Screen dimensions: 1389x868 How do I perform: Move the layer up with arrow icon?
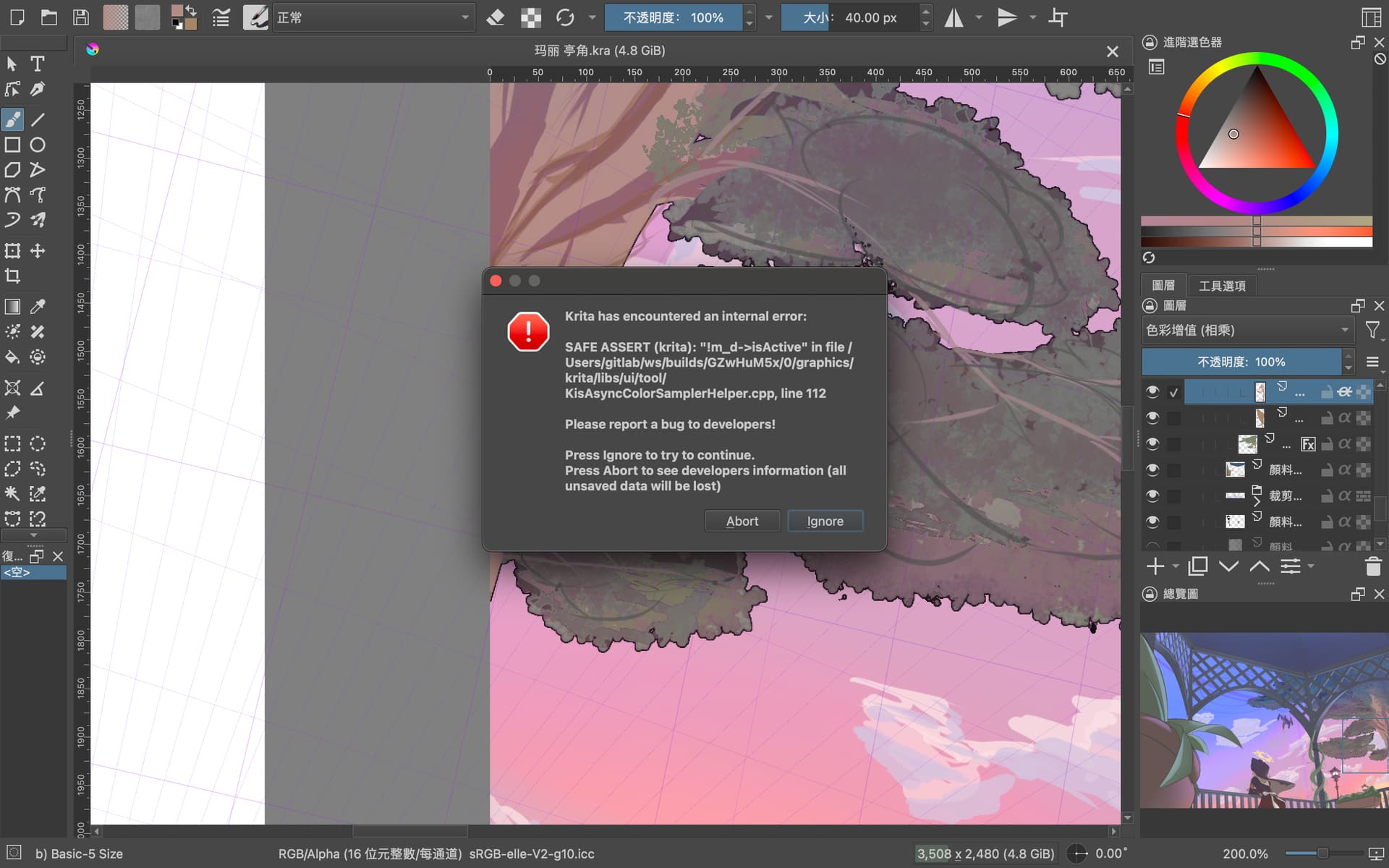point(1260,566)
